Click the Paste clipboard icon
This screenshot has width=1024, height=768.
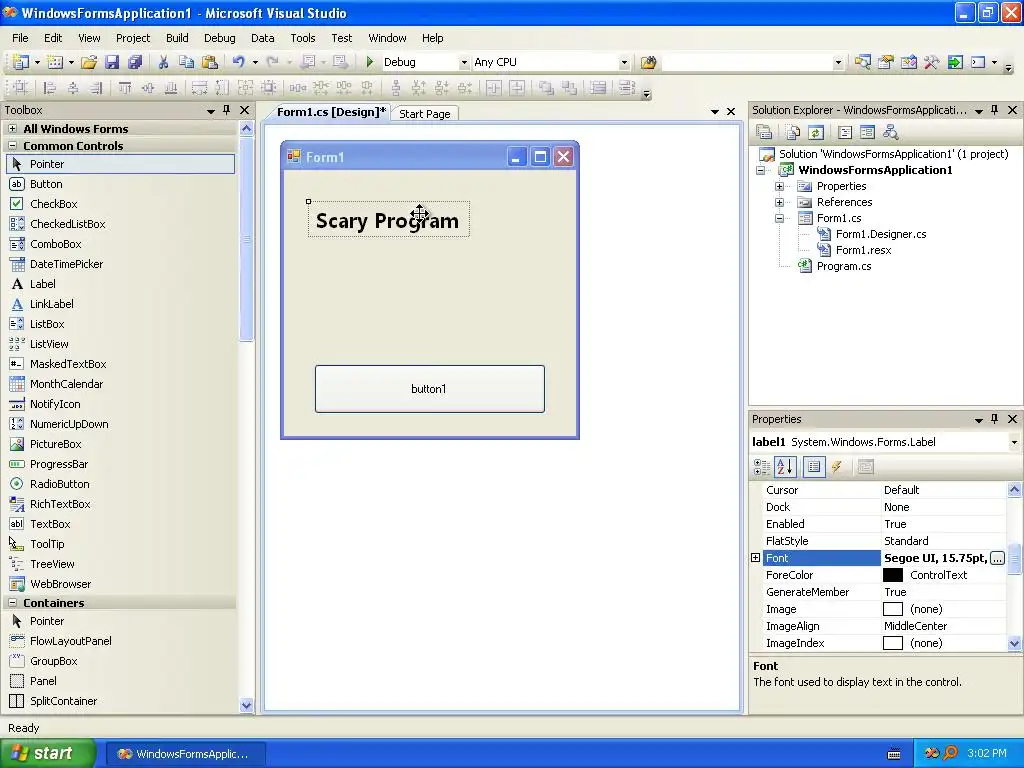pos(210,62)
